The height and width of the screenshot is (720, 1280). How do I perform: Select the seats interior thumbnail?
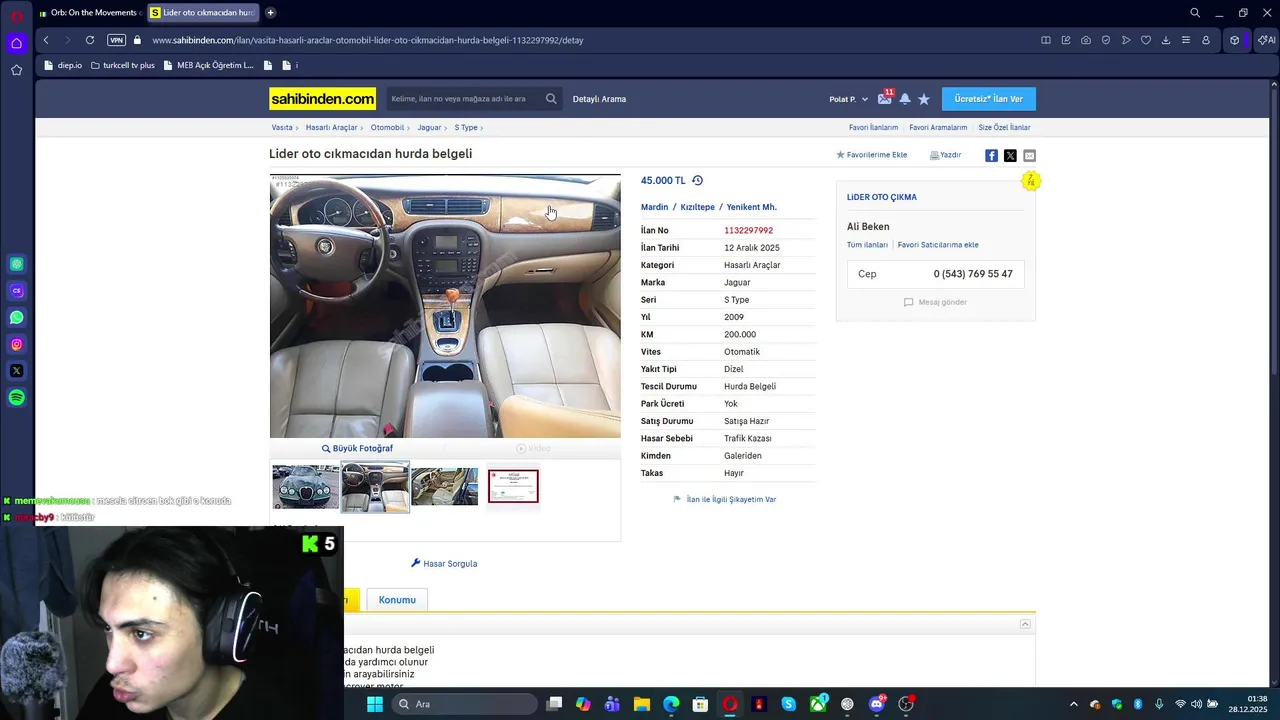tap(445, 487)
